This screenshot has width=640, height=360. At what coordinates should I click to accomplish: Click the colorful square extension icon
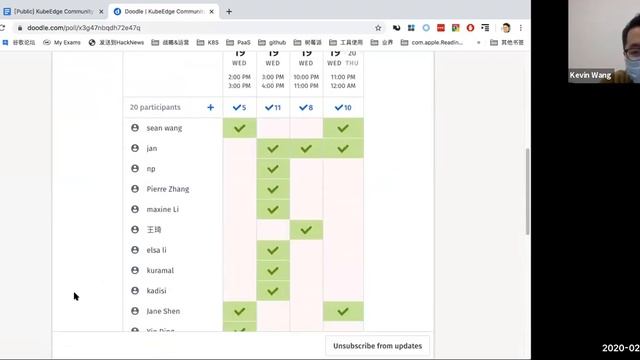point(456,28)
